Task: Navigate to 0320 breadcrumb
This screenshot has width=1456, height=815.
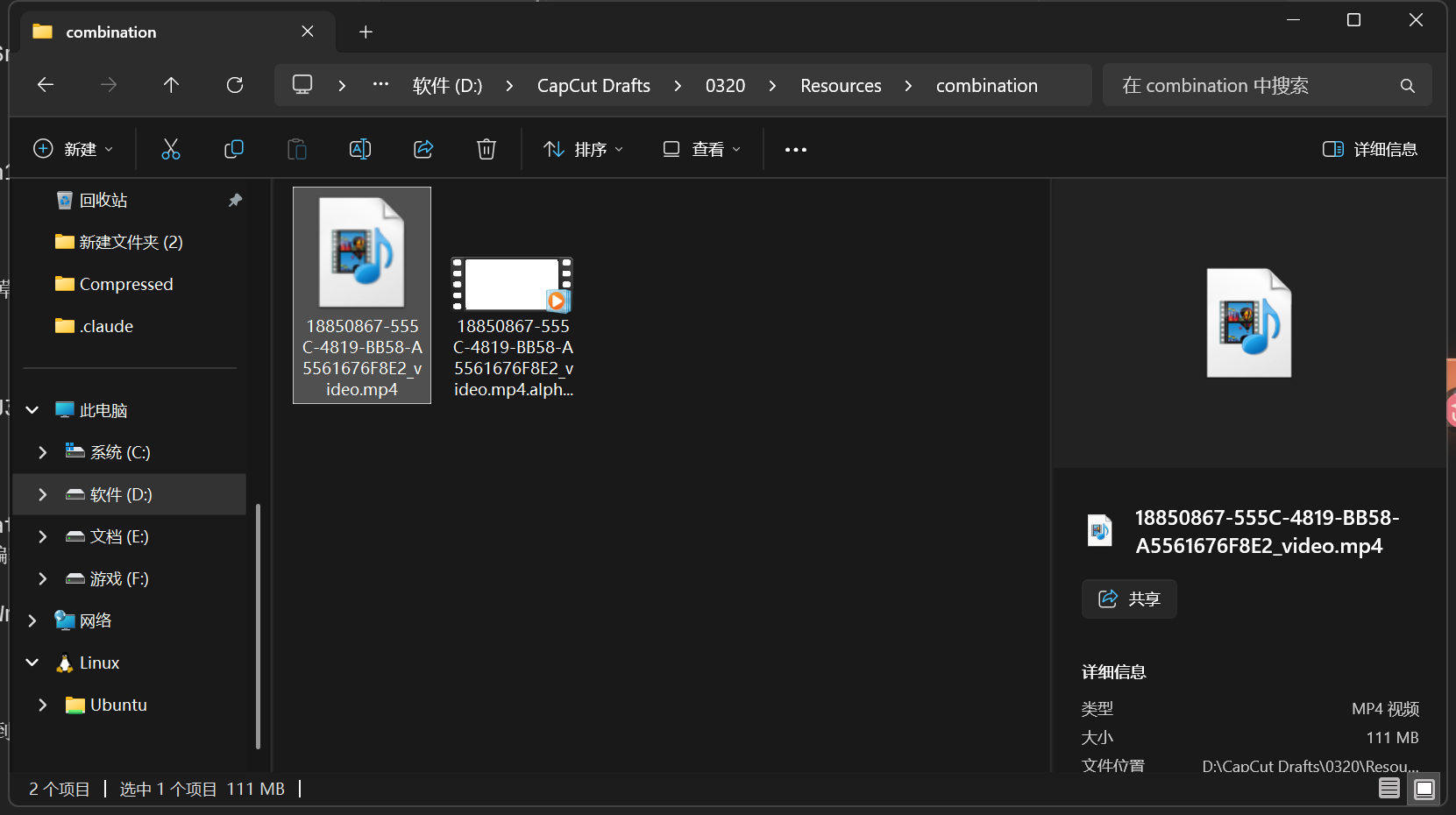Action: click(725, 86)
